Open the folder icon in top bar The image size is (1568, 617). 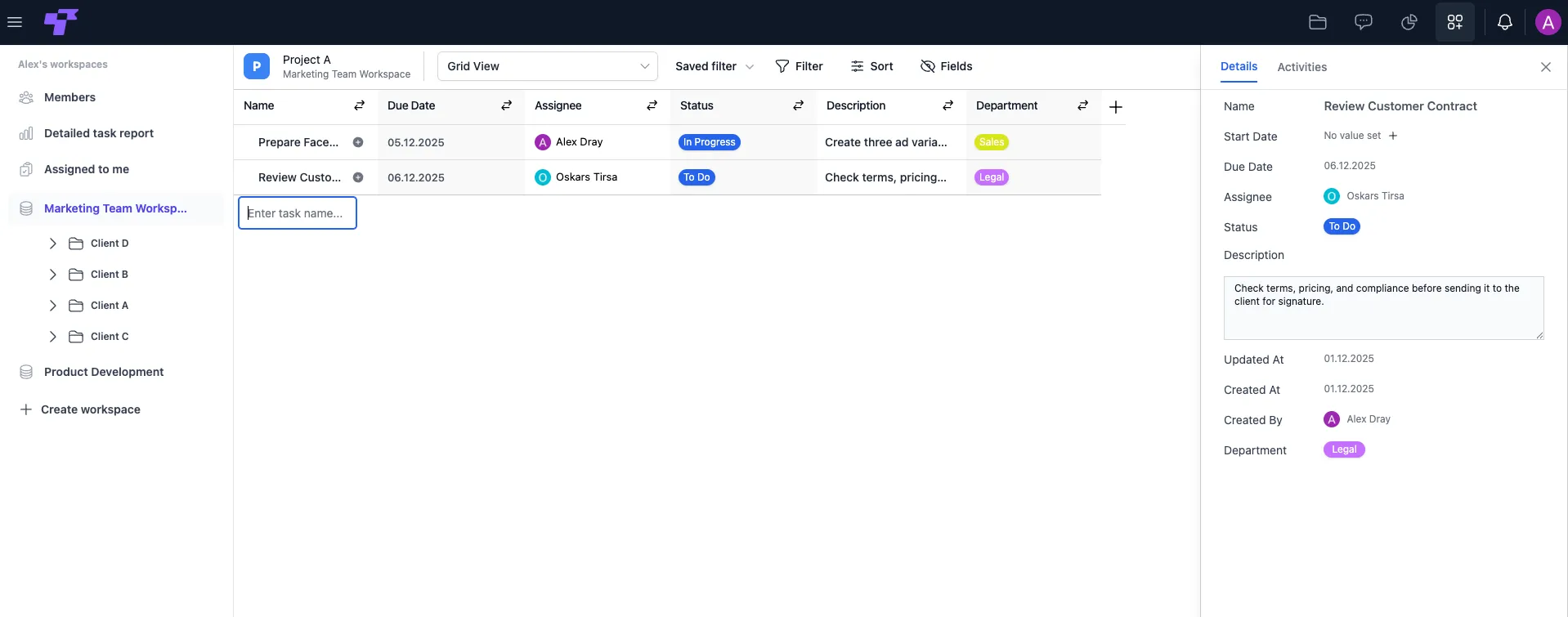(x=1318, y=22)
